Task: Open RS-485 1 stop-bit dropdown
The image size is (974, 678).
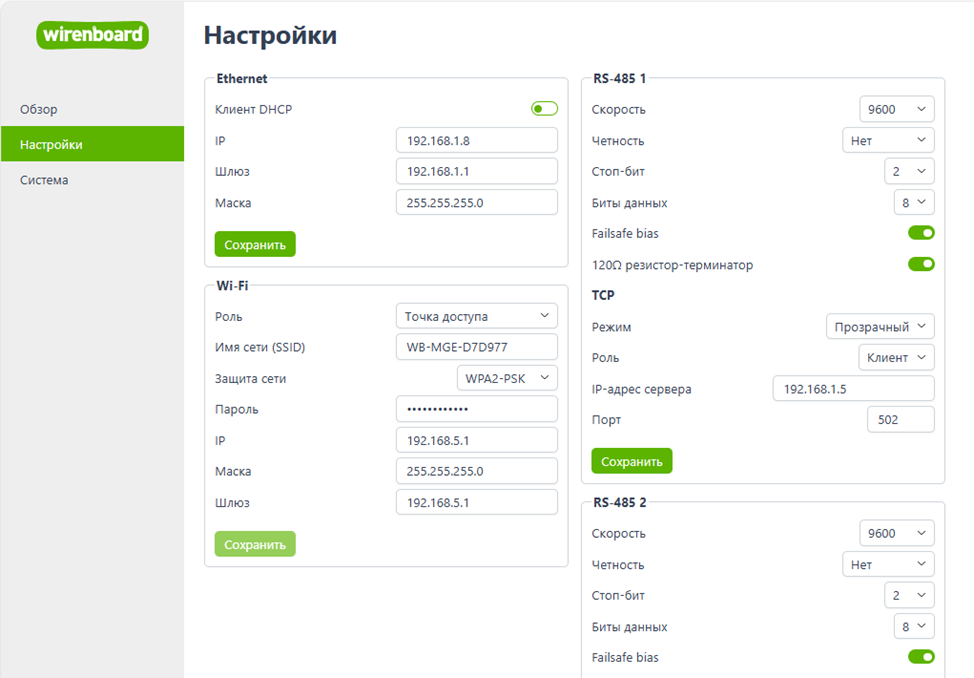Action: pos(909,171)
